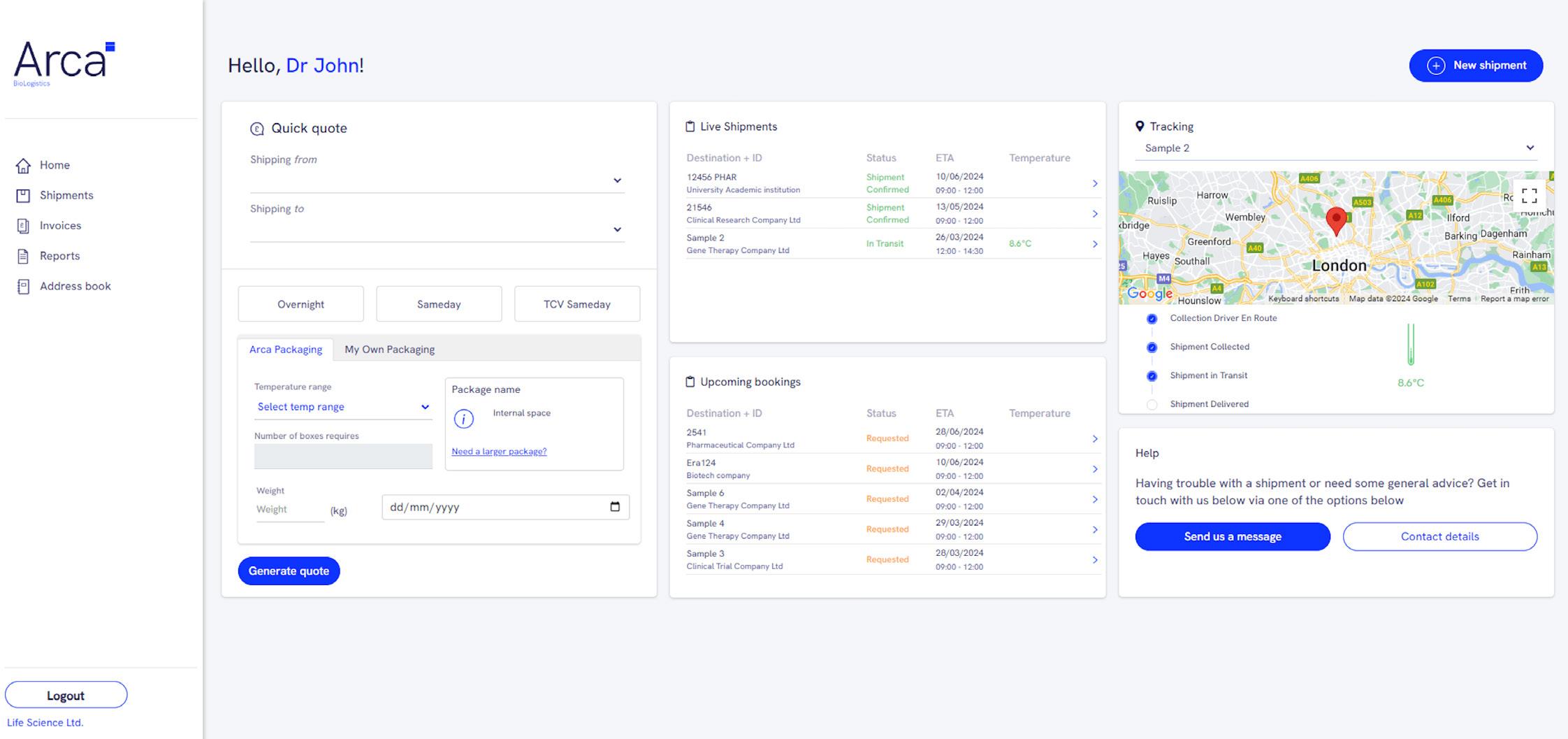Expand the Sample 3 booking row arrow
The image size is (1568, 739).
[1095, 560]
